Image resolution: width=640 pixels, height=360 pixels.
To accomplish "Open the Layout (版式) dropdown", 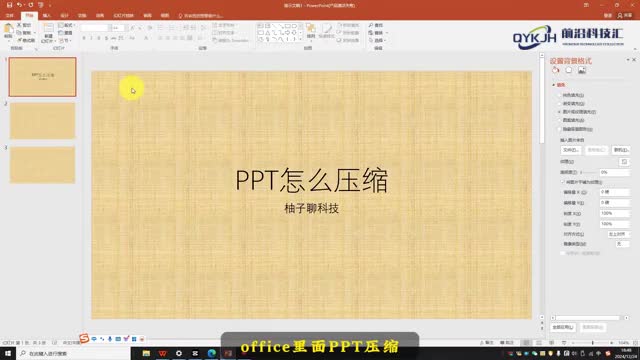I will [66, 25].
